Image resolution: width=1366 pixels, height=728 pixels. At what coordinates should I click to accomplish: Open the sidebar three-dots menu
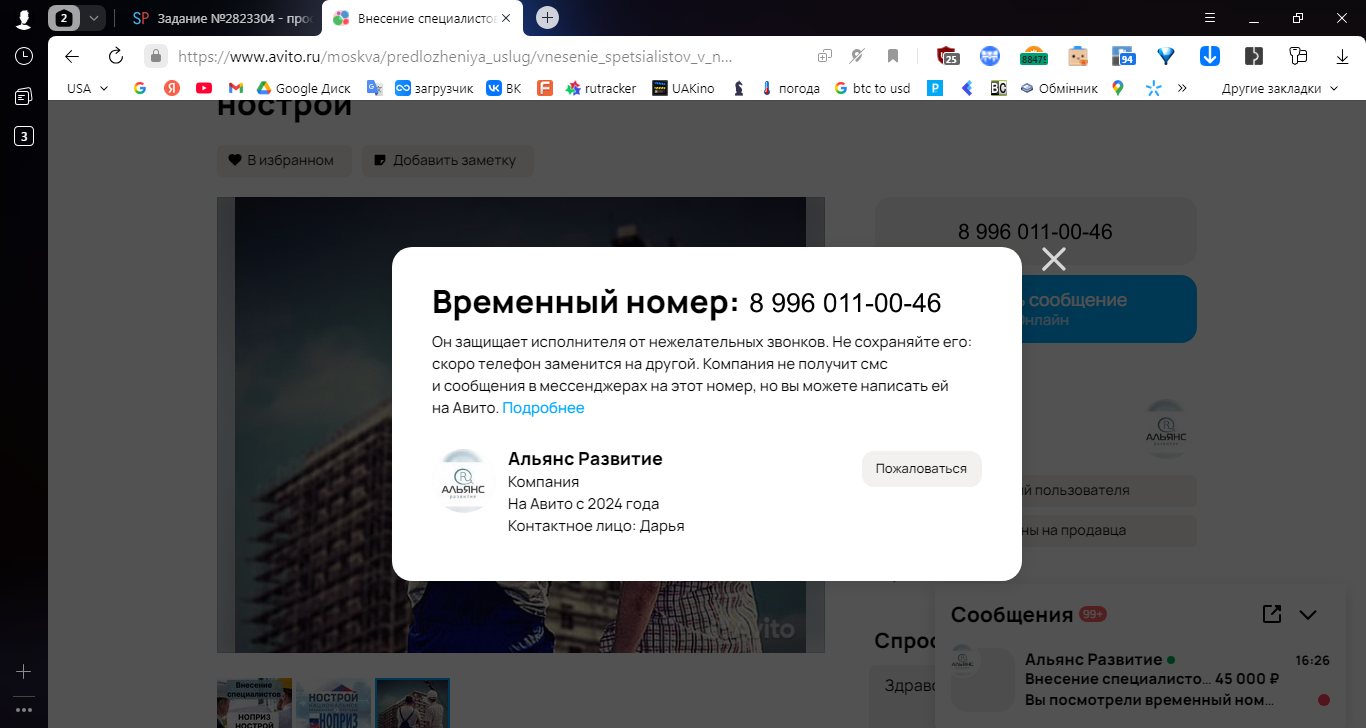[24, 710]
